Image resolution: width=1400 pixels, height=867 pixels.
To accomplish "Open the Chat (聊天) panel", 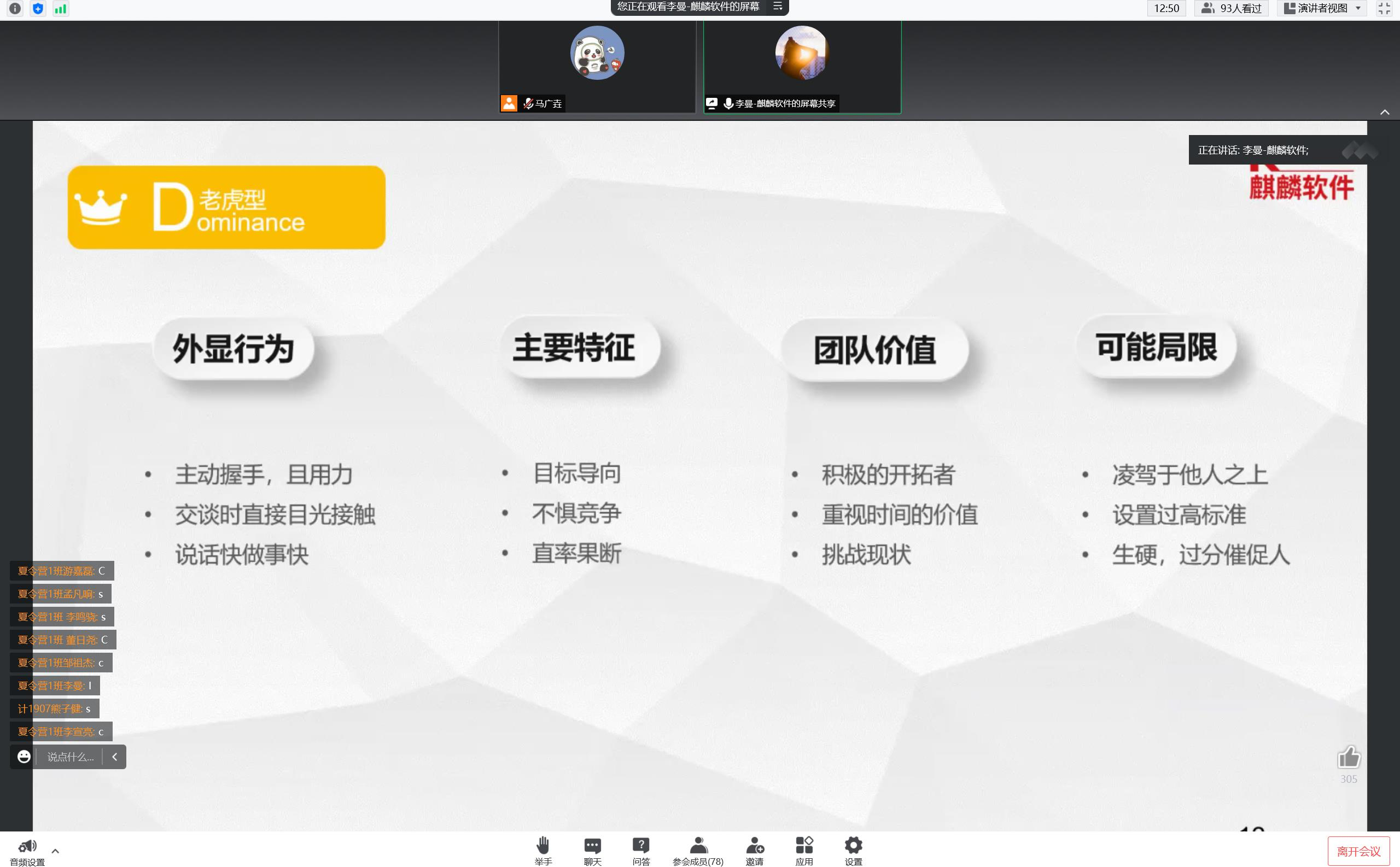I will [592, 846].
